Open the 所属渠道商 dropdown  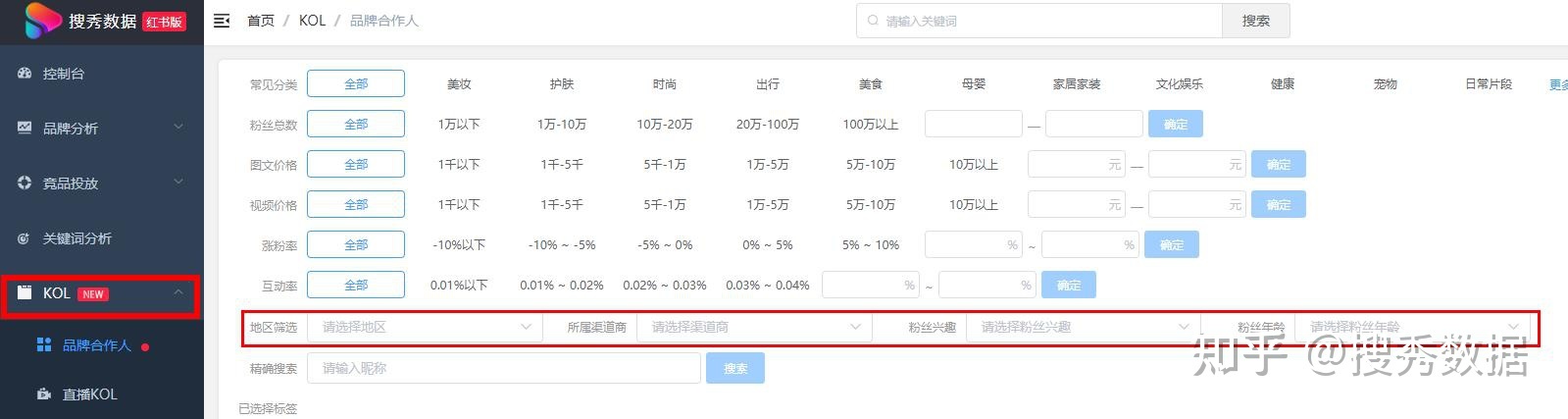754,327
